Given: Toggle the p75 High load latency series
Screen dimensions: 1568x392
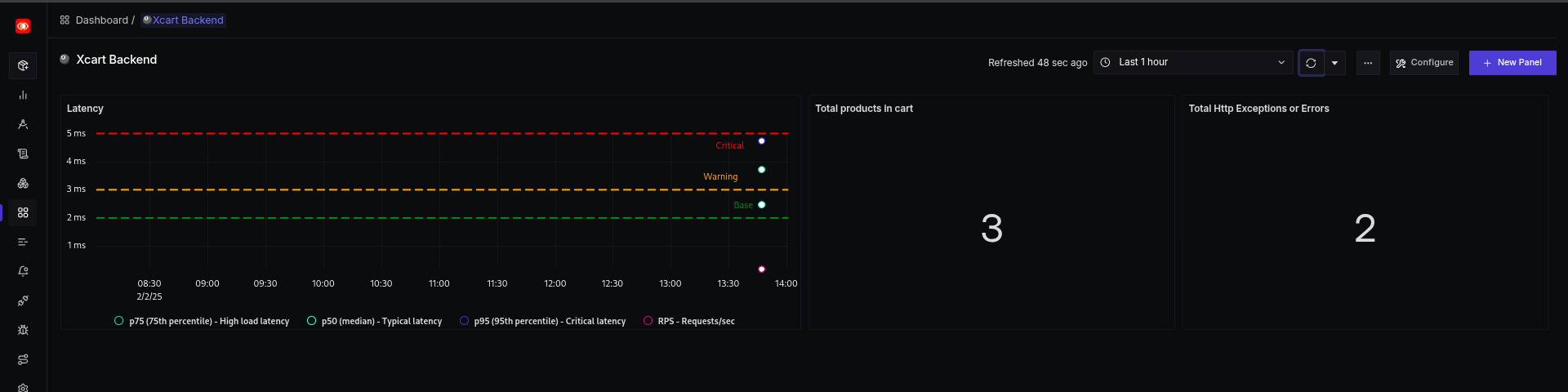Looking at the screenshot, I should 202,321.
